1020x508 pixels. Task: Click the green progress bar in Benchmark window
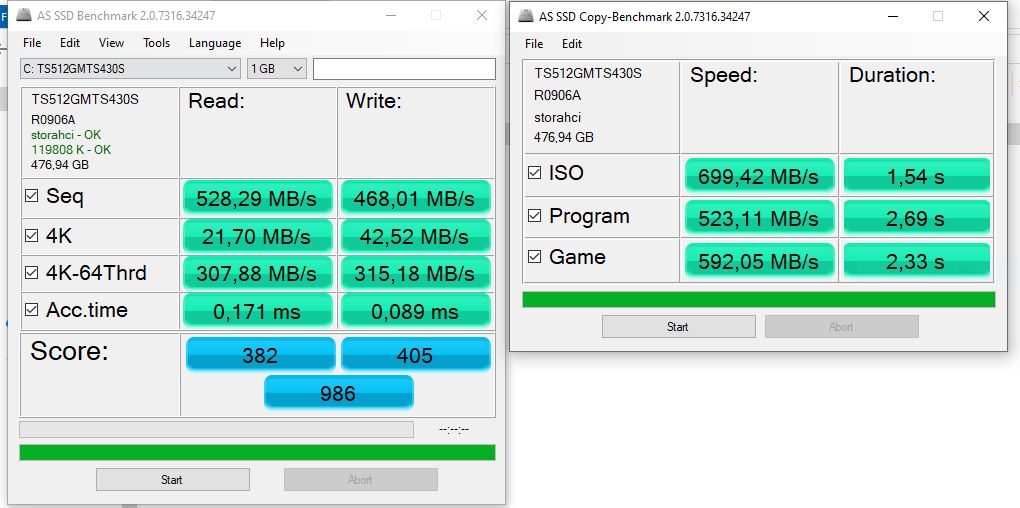pyautogui.click(x=257, y=452)
